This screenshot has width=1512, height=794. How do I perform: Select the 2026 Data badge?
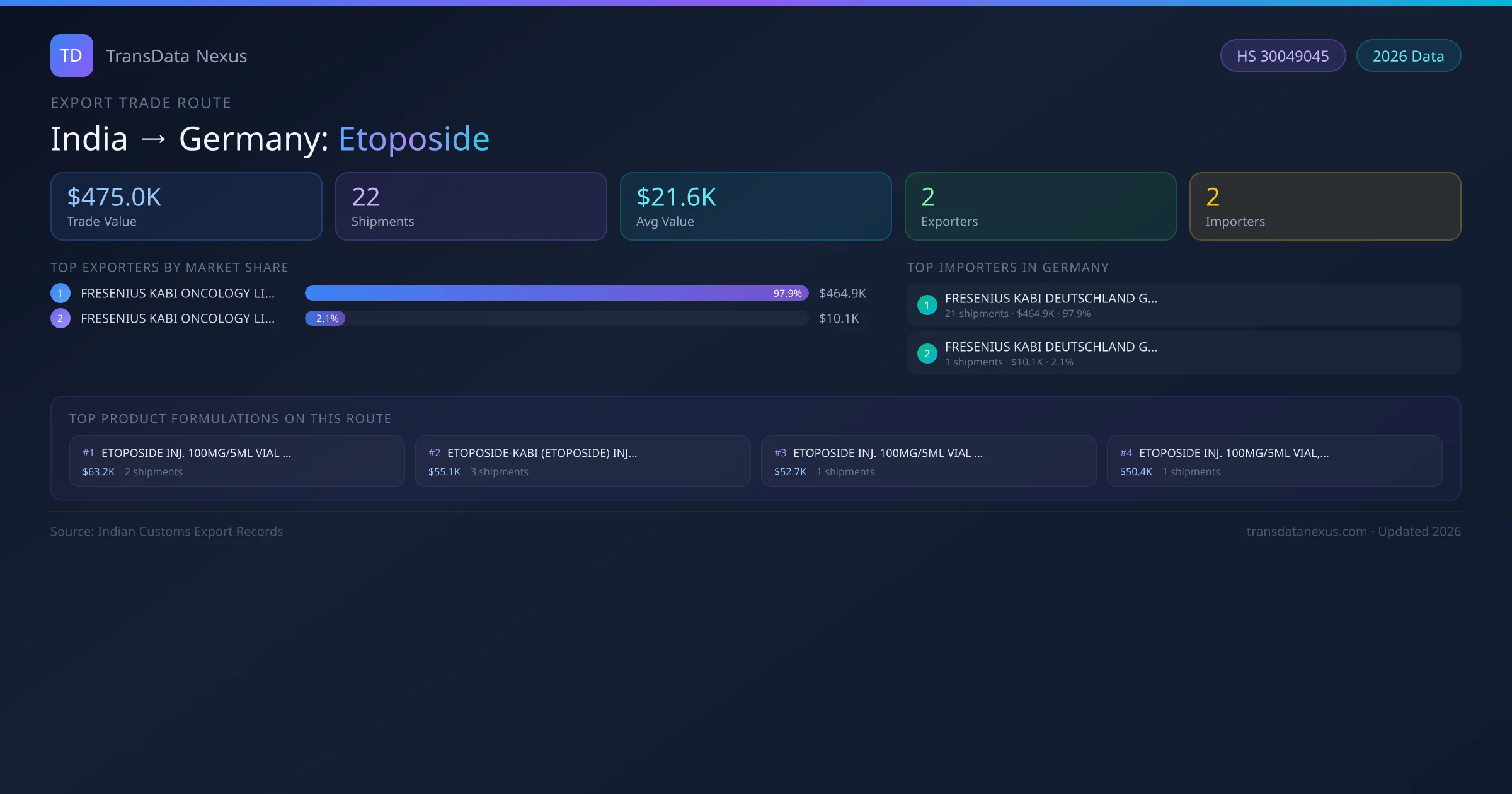click(x=1407, y=56)
